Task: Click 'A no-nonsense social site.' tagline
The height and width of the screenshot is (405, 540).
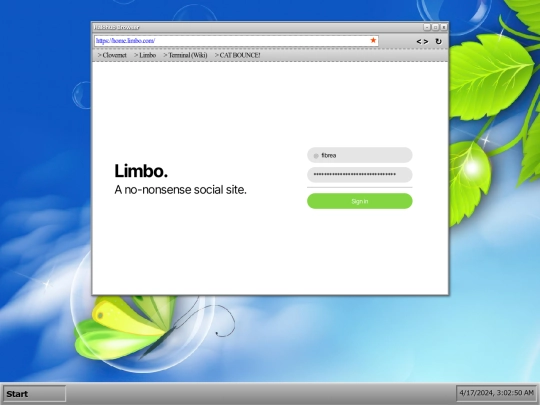Action: point(180,190)
